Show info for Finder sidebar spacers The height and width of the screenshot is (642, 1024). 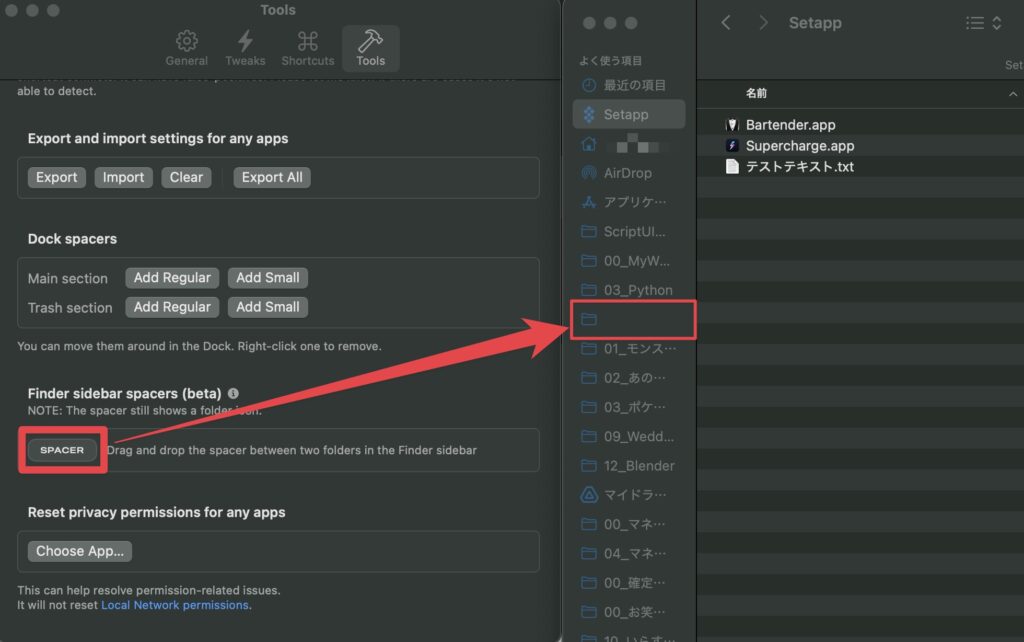[233, 393]
